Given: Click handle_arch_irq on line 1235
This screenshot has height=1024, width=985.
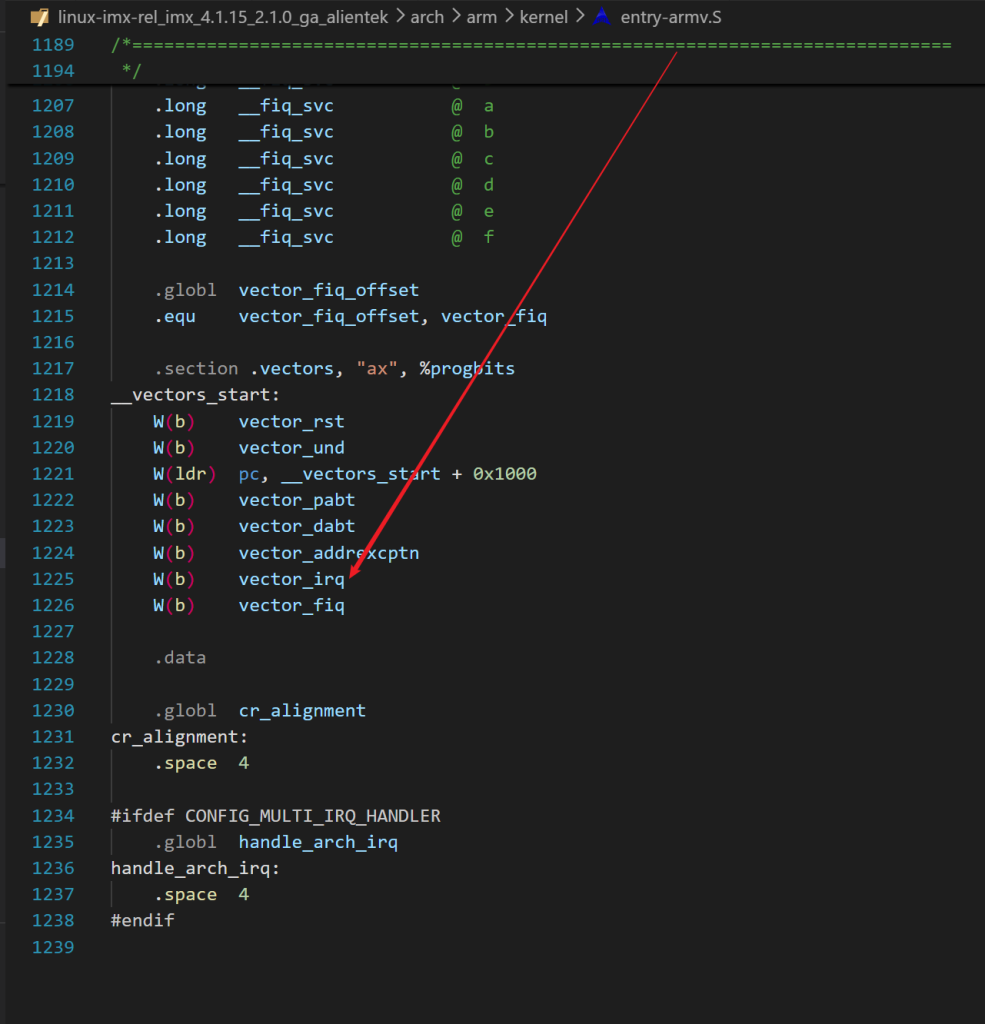Looking at the screenshot, I should 318,842.
